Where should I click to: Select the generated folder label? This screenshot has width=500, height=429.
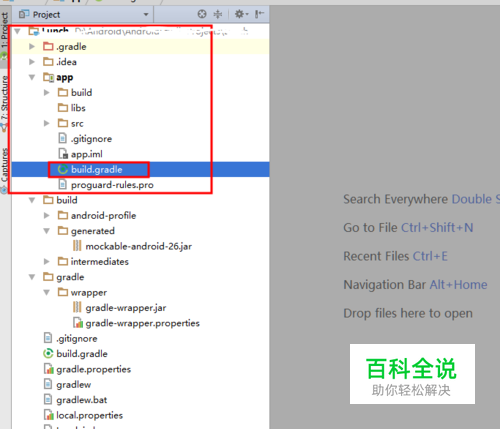93,231
